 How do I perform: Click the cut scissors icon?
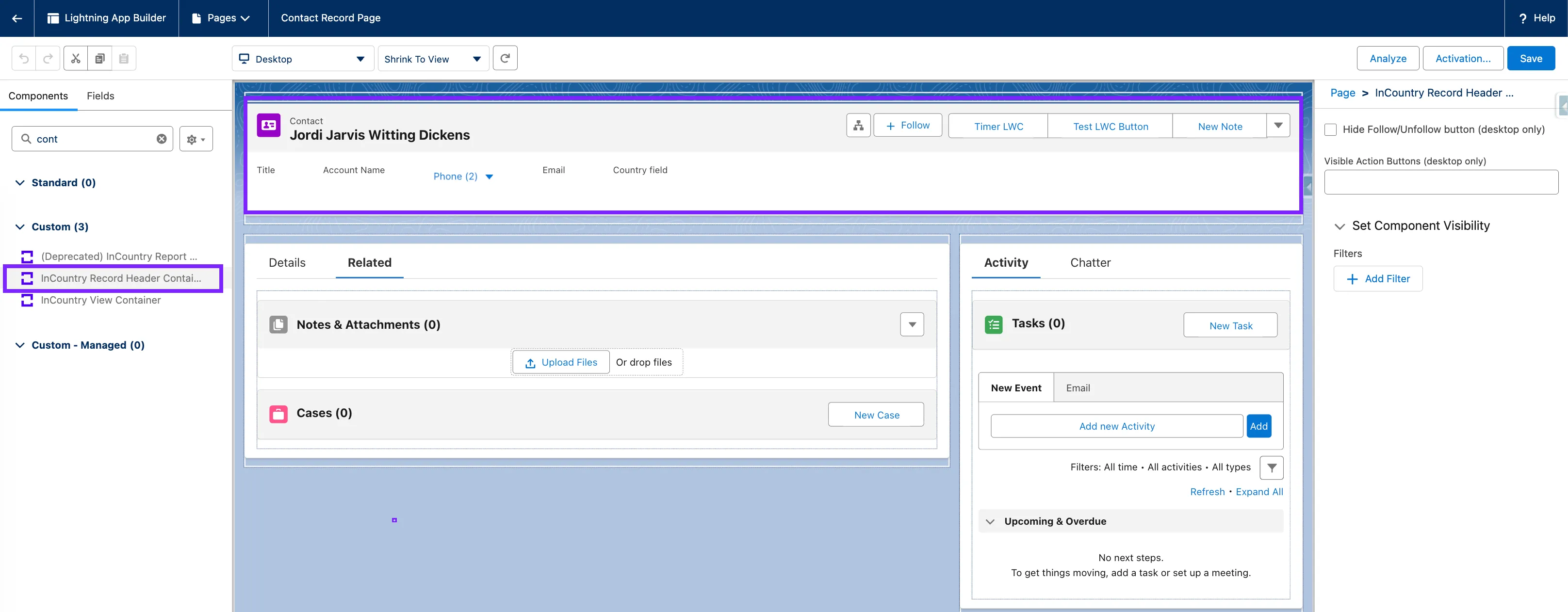click(x=76, y=58)
